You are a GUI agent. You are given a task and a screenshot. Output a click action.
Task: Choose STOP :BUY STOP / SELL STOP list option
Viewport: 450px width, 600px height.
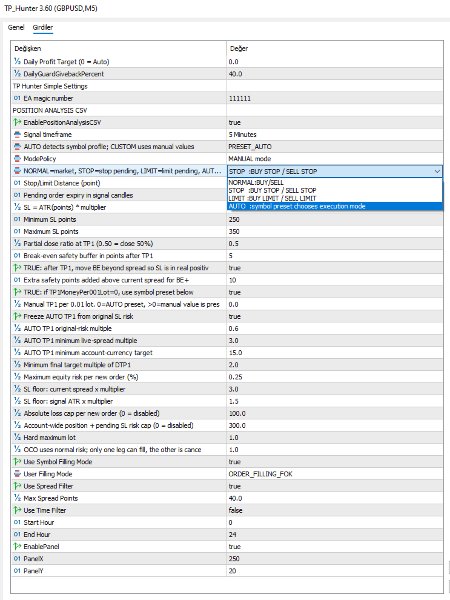click(x=335, y=190)
